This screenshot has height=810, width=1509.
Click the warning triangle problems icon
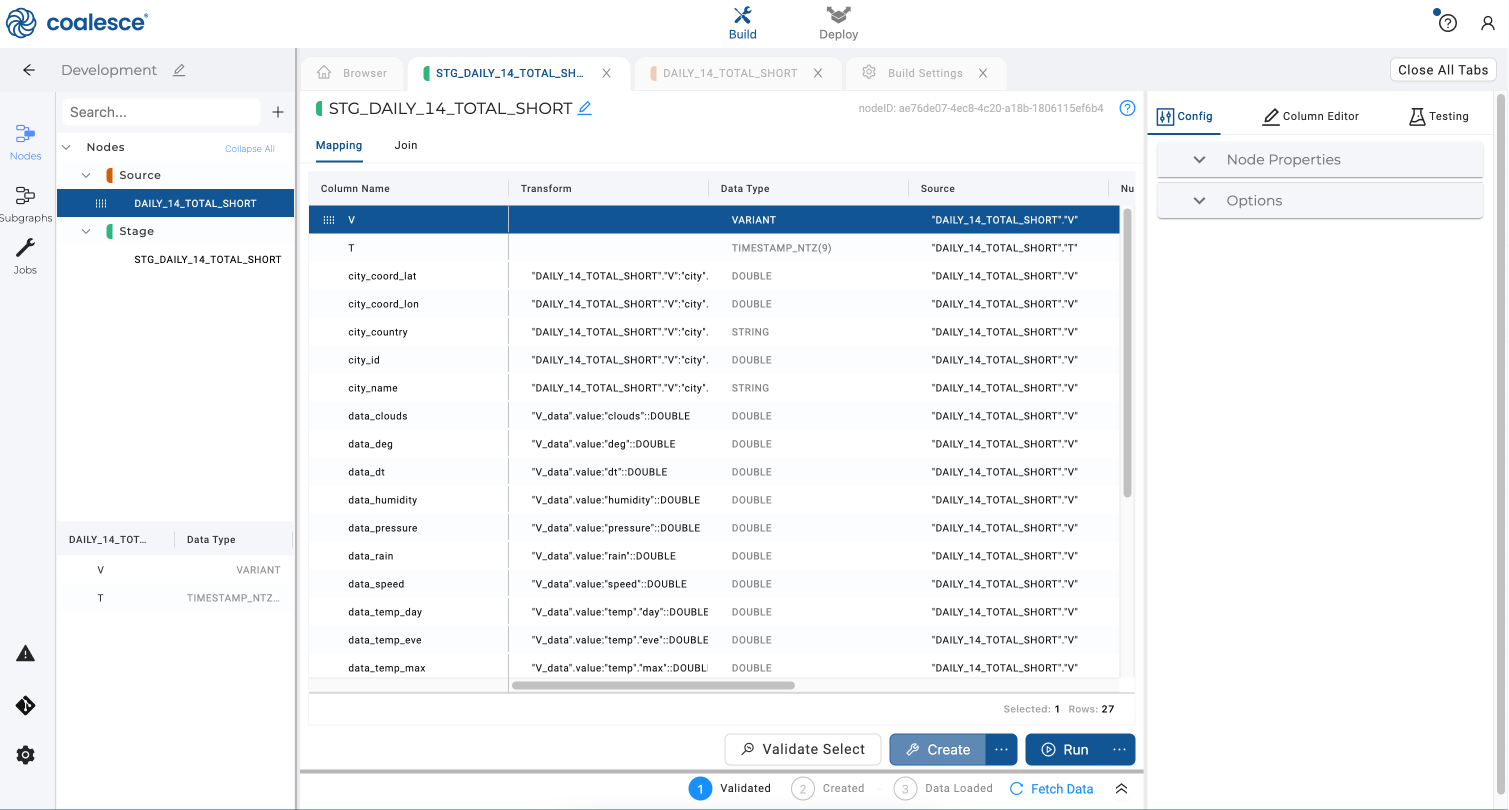pyautogui.click(x=26, y=653)
